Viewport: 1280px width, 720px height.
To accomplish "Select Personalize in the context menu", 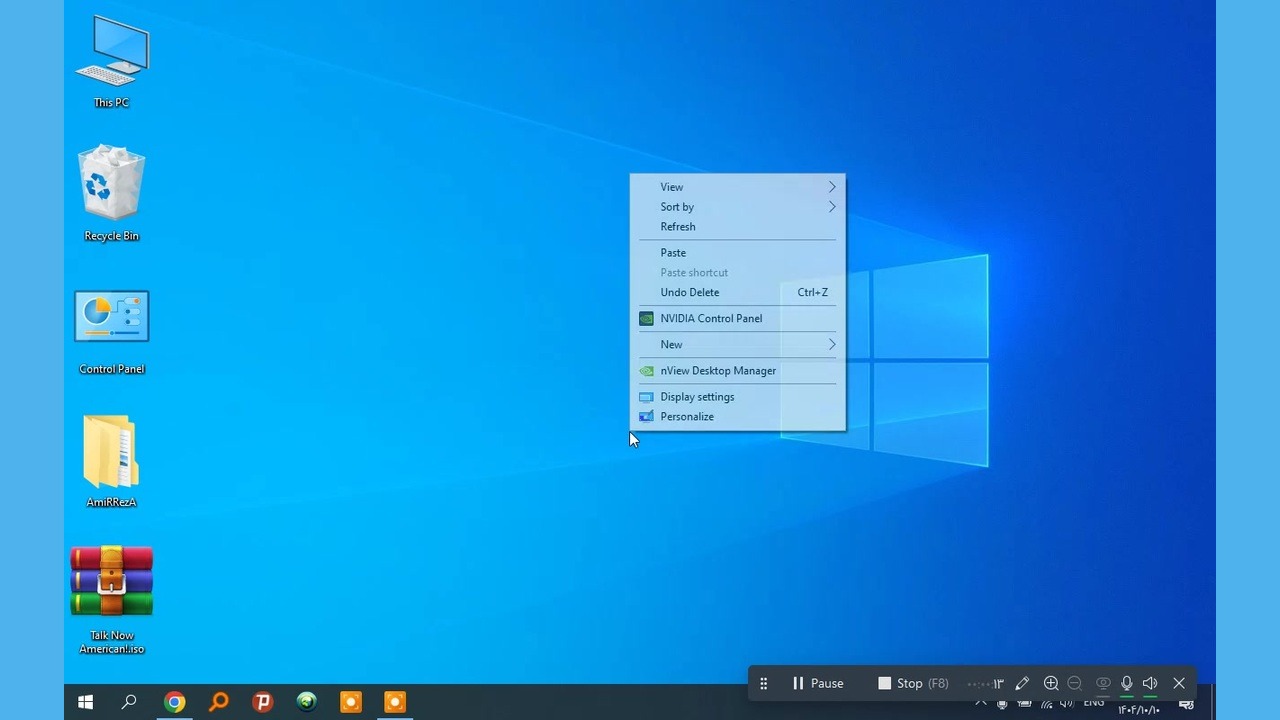I will (x=687, y=417).
